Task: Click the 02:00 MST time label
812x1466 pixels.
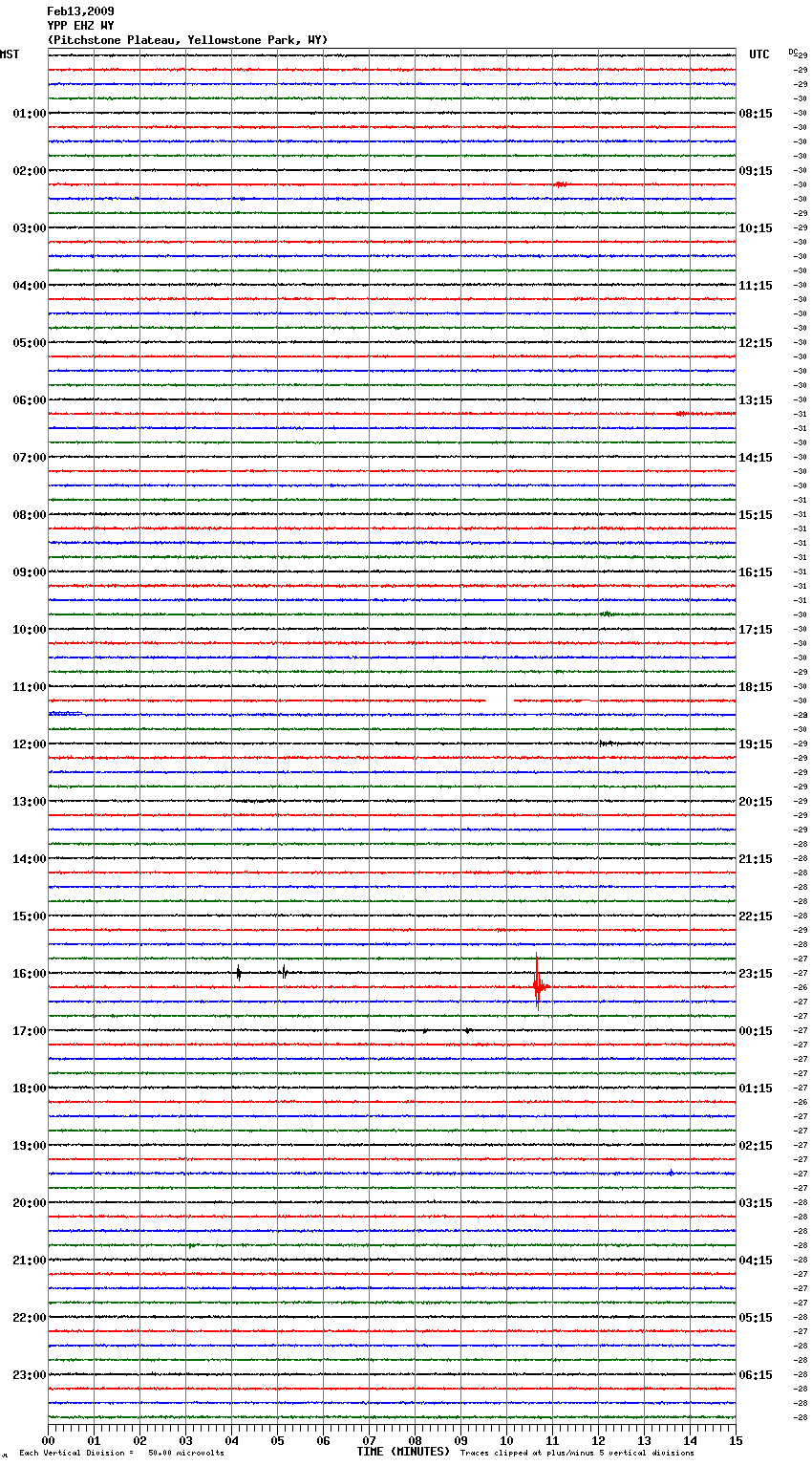Action: [x=30, y=171]
